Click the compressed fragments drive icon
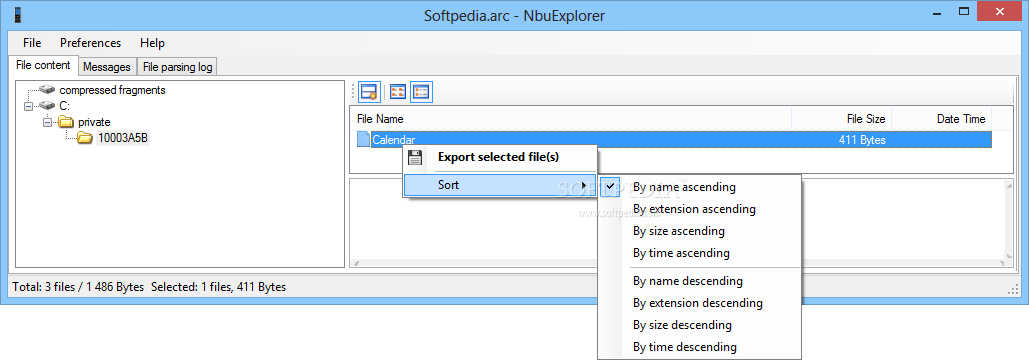 tap(47, 90)
